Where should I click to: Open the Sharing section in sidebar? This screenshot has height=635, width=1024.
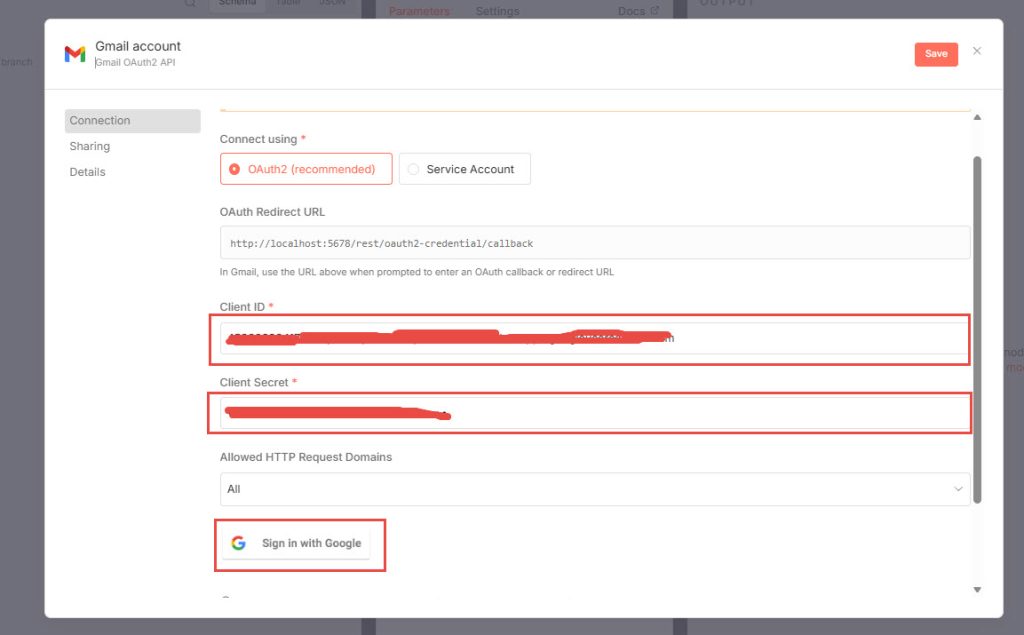[x=90, y=146]
